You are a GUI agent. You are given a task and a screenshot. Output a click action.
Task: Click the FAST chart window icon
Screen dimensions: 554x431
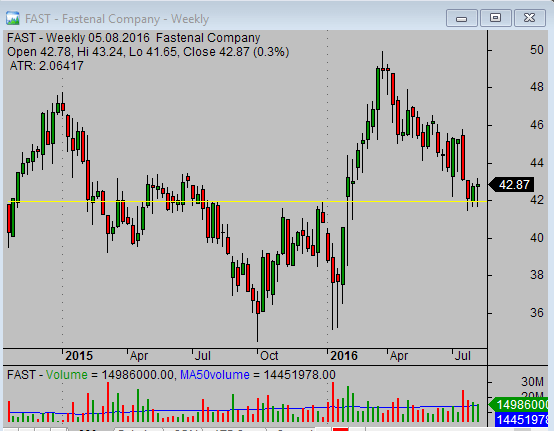click(13, 18)
